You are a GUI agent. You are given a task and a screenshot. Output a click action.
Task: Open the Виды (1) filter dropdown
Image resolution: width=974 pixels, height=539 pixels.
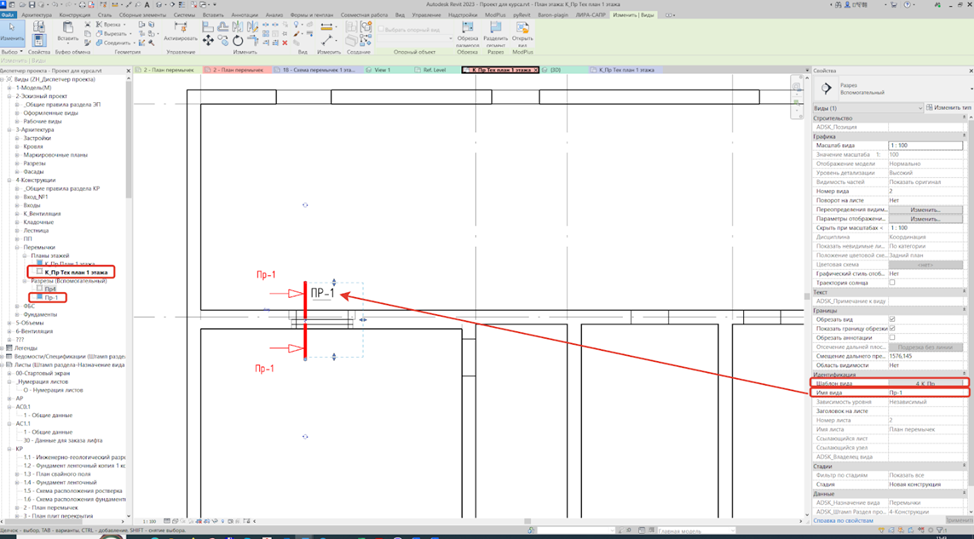[867, 108]
